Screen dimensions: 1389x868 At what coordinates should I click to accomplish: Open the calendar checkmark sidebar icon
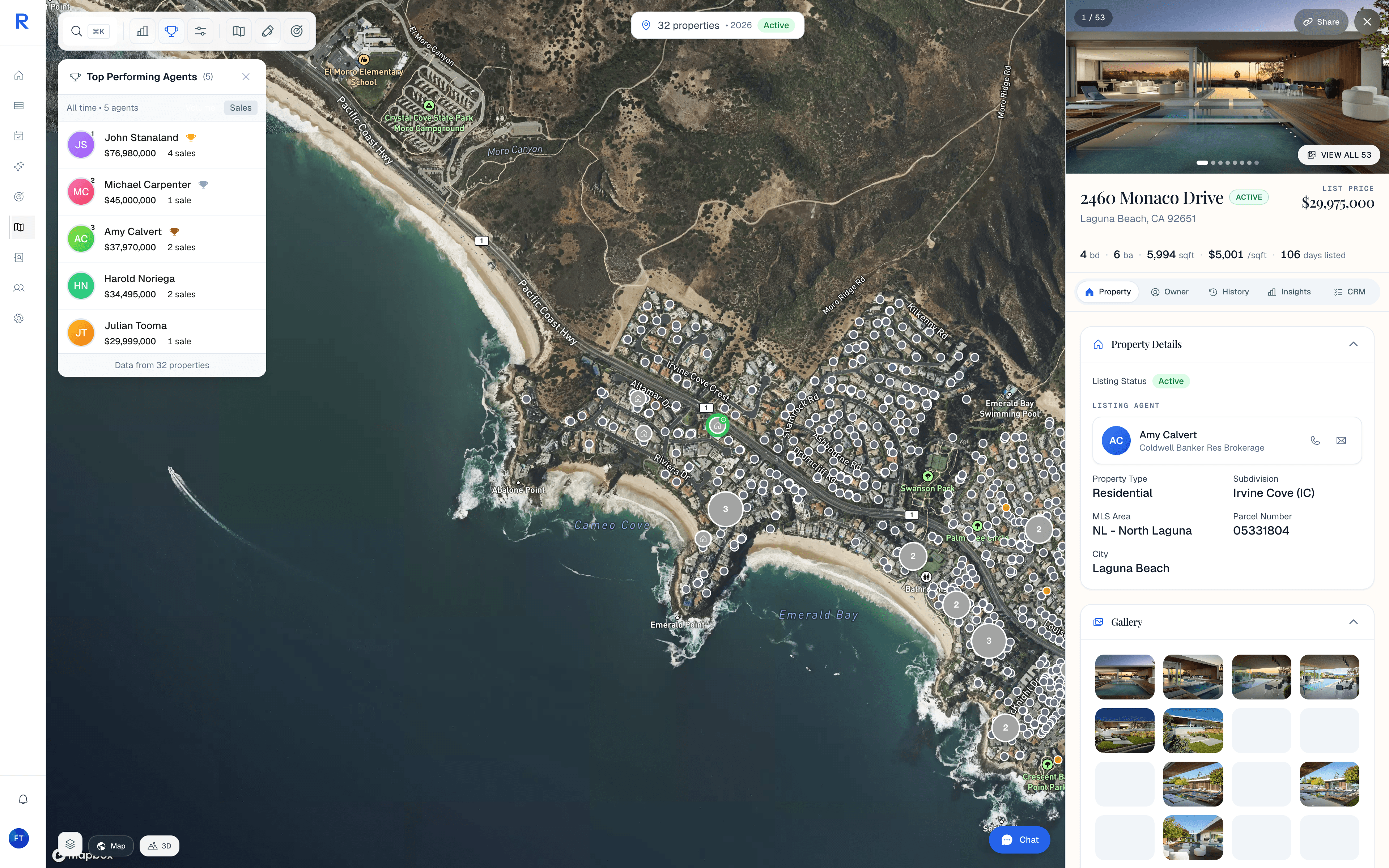[x=19, y=136]
